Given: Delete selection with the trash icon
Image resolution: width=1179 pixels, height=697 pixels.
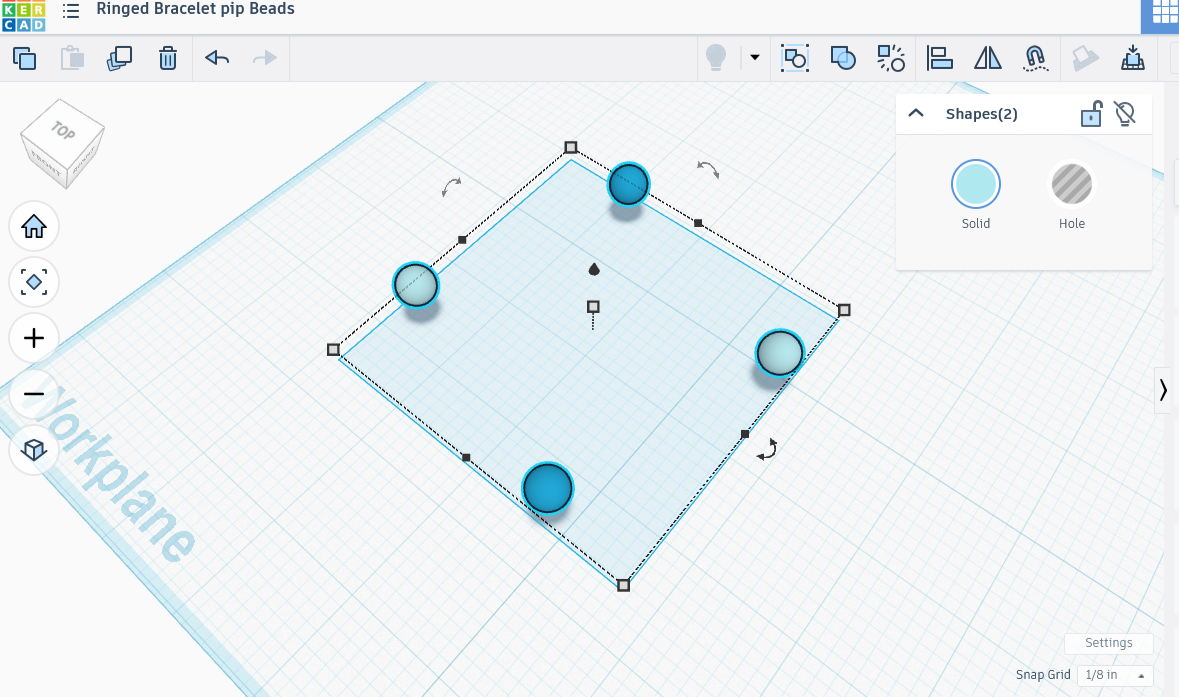Looking at the screenshot, I should (168, 58).
